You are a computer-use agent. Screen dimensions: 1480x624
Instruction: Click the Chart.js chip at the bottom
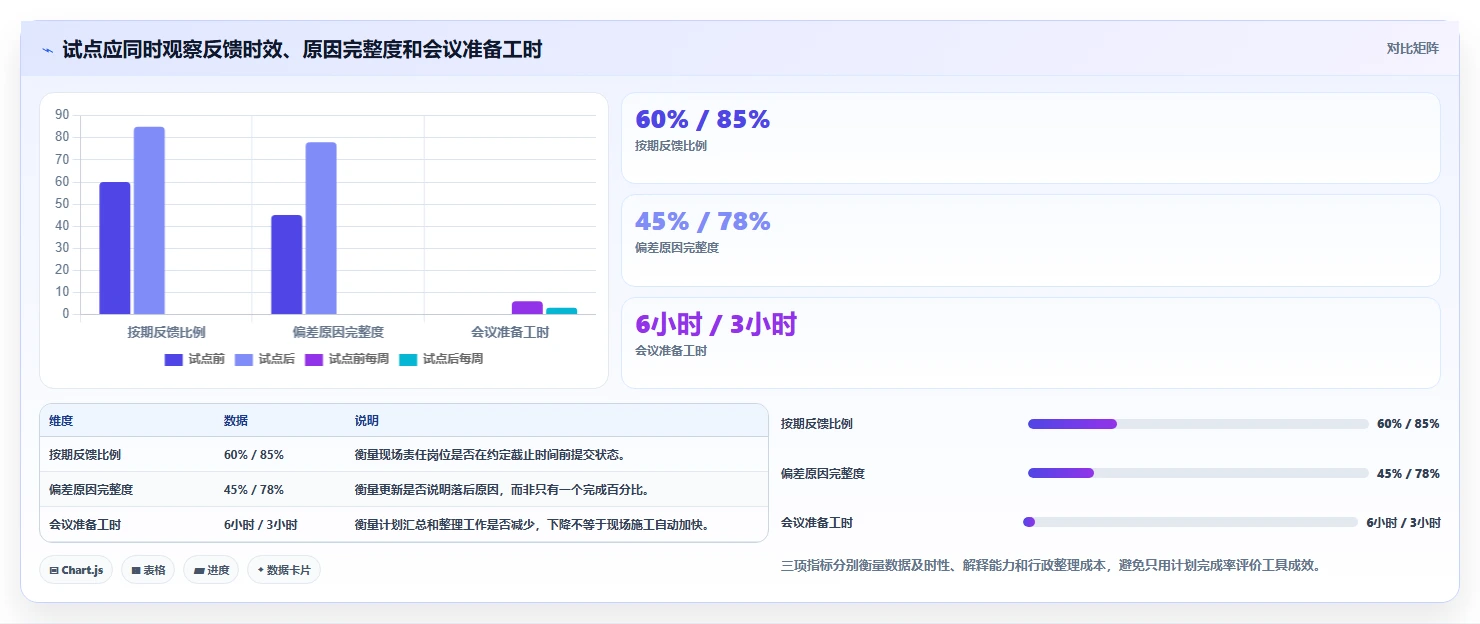(77, 570)
